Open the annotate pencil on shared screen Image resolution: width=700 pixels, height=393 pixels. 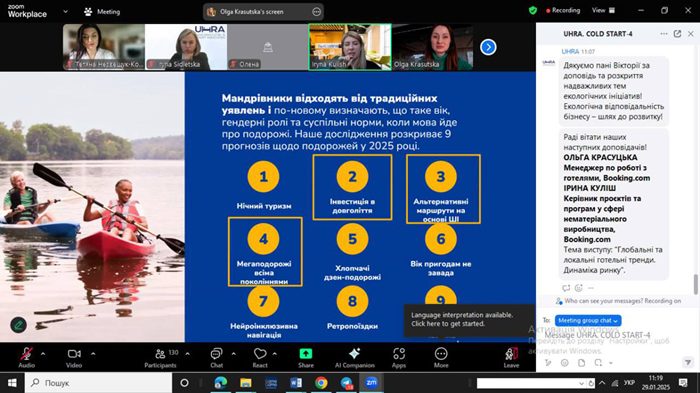(18, 325)
